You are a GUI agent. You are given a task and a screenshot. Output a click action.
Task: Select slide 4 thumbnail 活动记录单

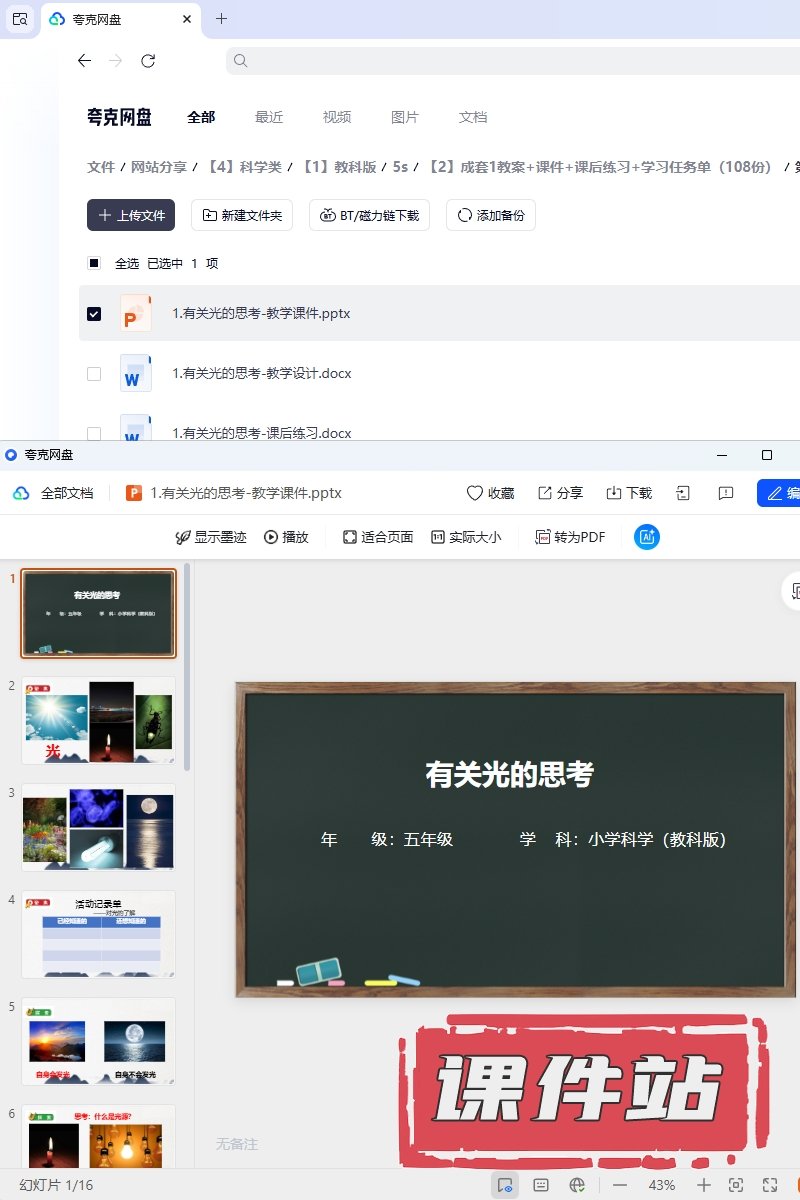coord(98,934)
